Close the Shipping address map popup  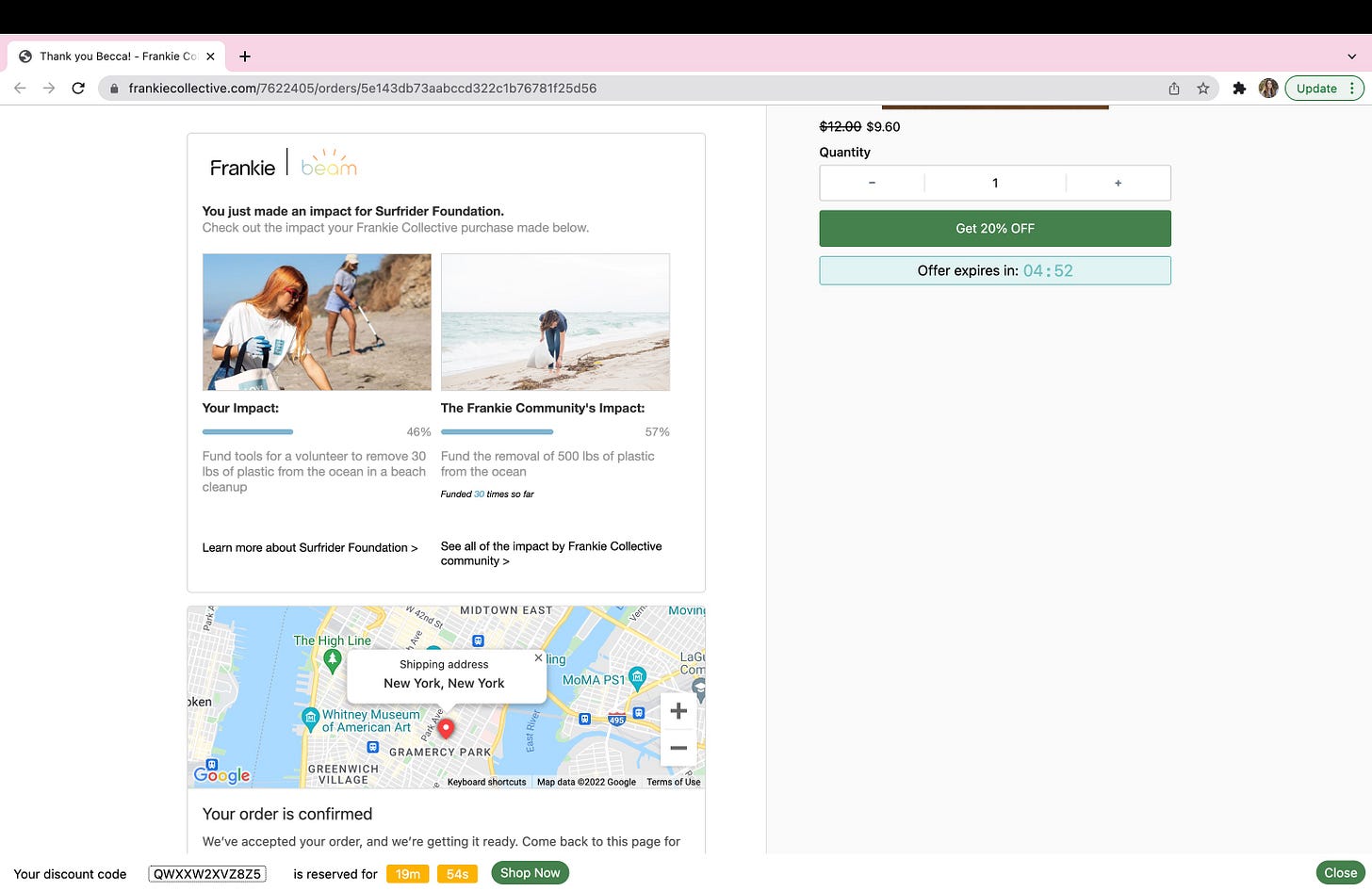pos(538,658)
